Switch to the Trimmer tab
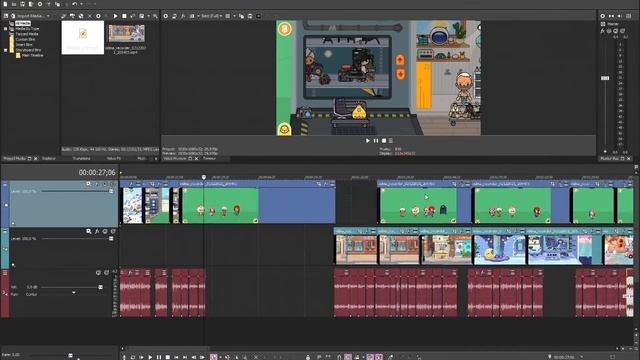The width and height of the screenshot is (640, 360). [x=209, y=158]
